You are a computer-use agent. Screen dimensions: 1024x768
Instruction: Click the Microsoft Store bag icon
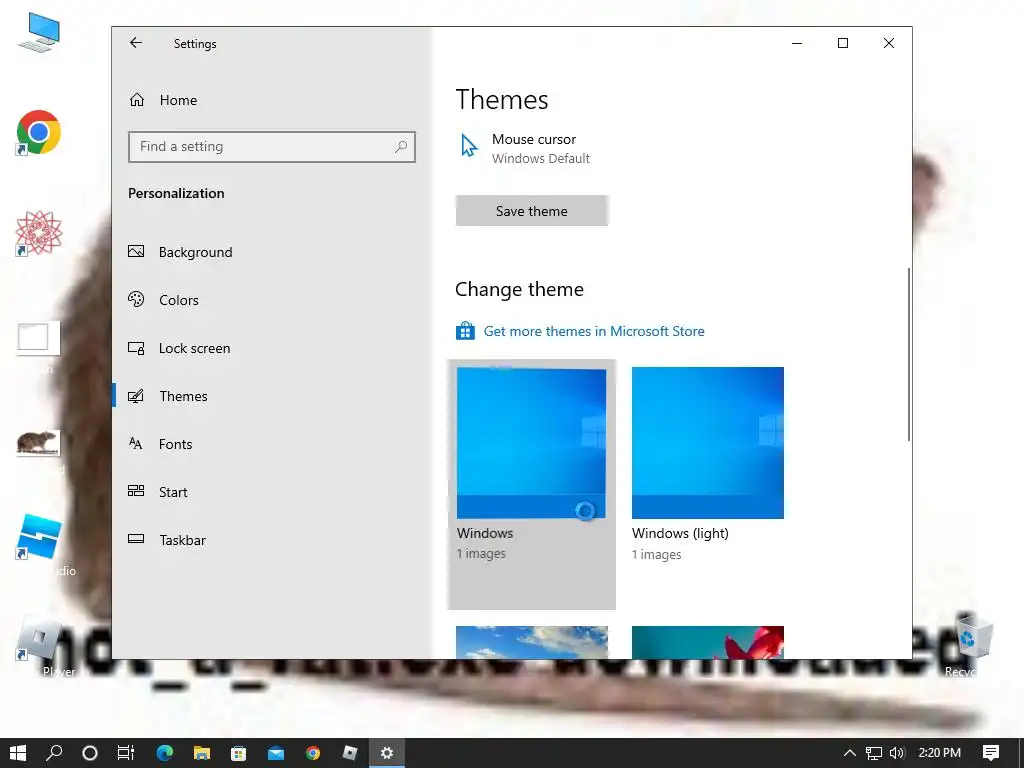pyautogui.click(x=465, y=331)
